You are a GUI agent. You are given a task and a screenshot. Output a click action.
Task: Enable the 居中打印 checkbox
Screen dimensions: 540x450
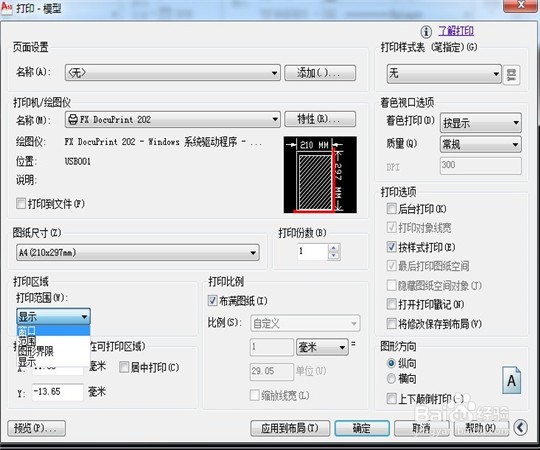coord(124,367)
